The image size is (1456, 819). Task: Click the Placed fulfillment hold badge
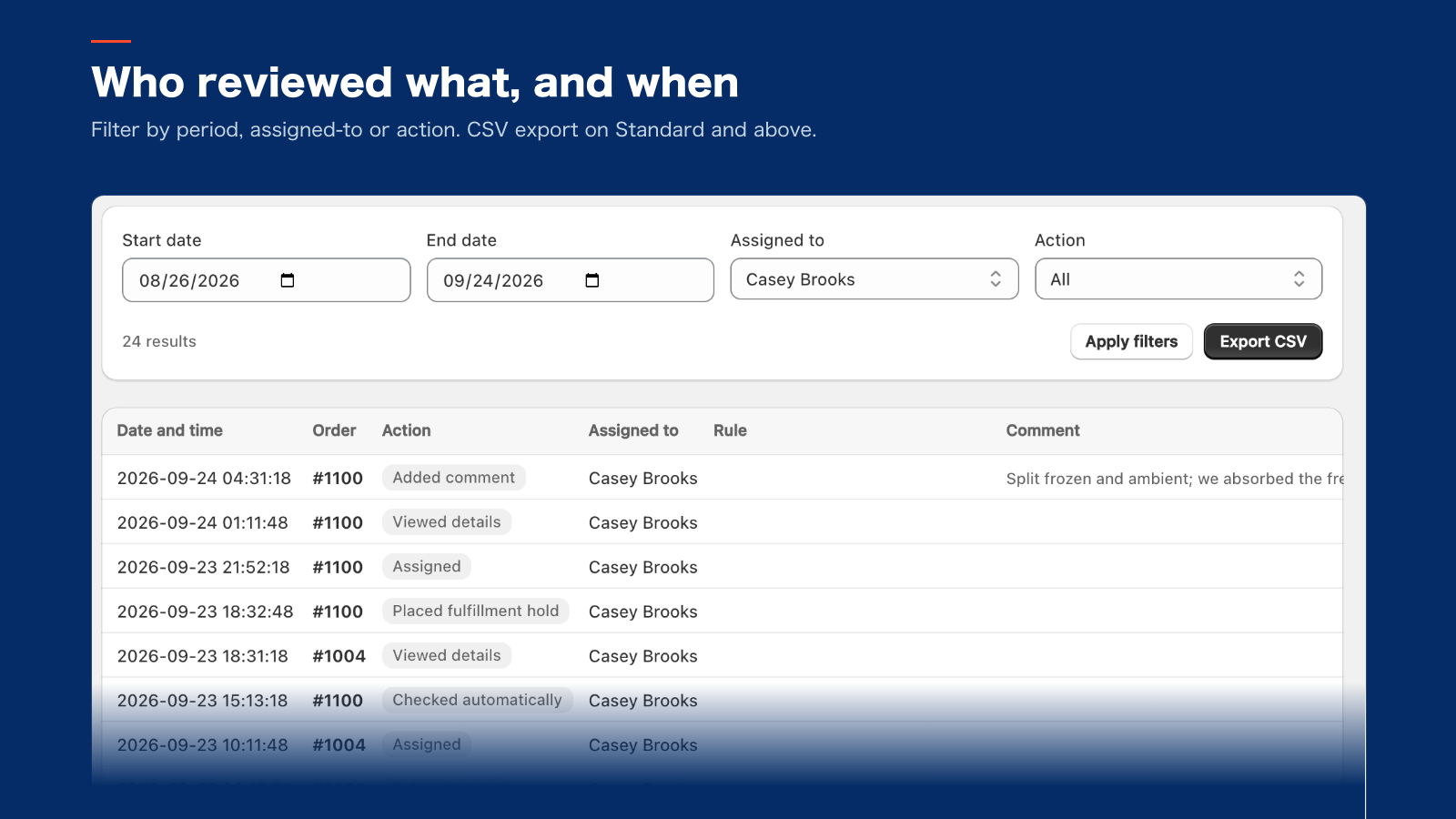click(476, 612)
